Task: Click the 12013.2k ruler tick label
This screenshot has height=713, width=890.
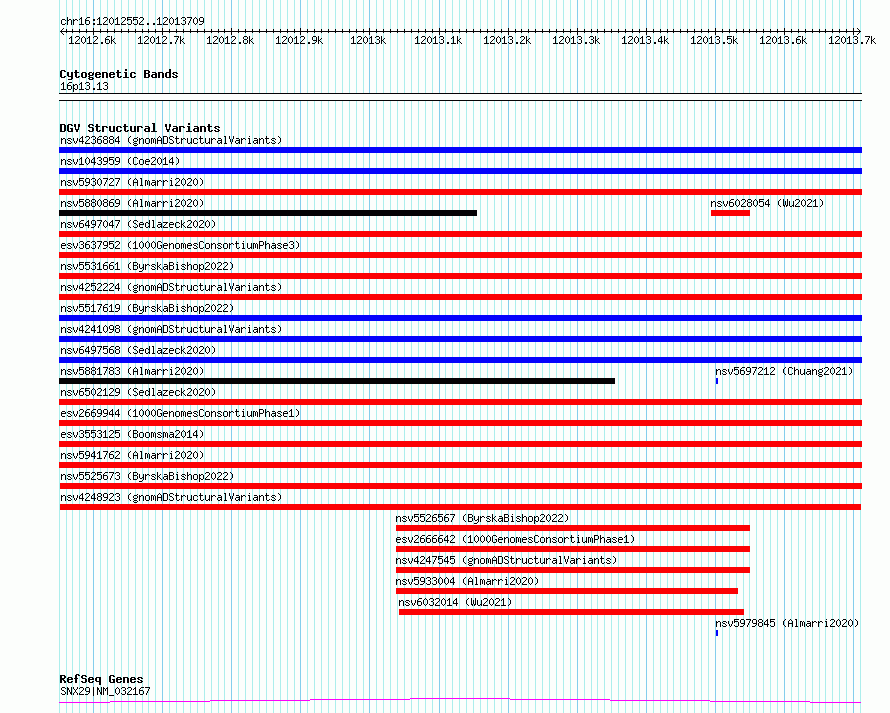Action: click(507, 40)
